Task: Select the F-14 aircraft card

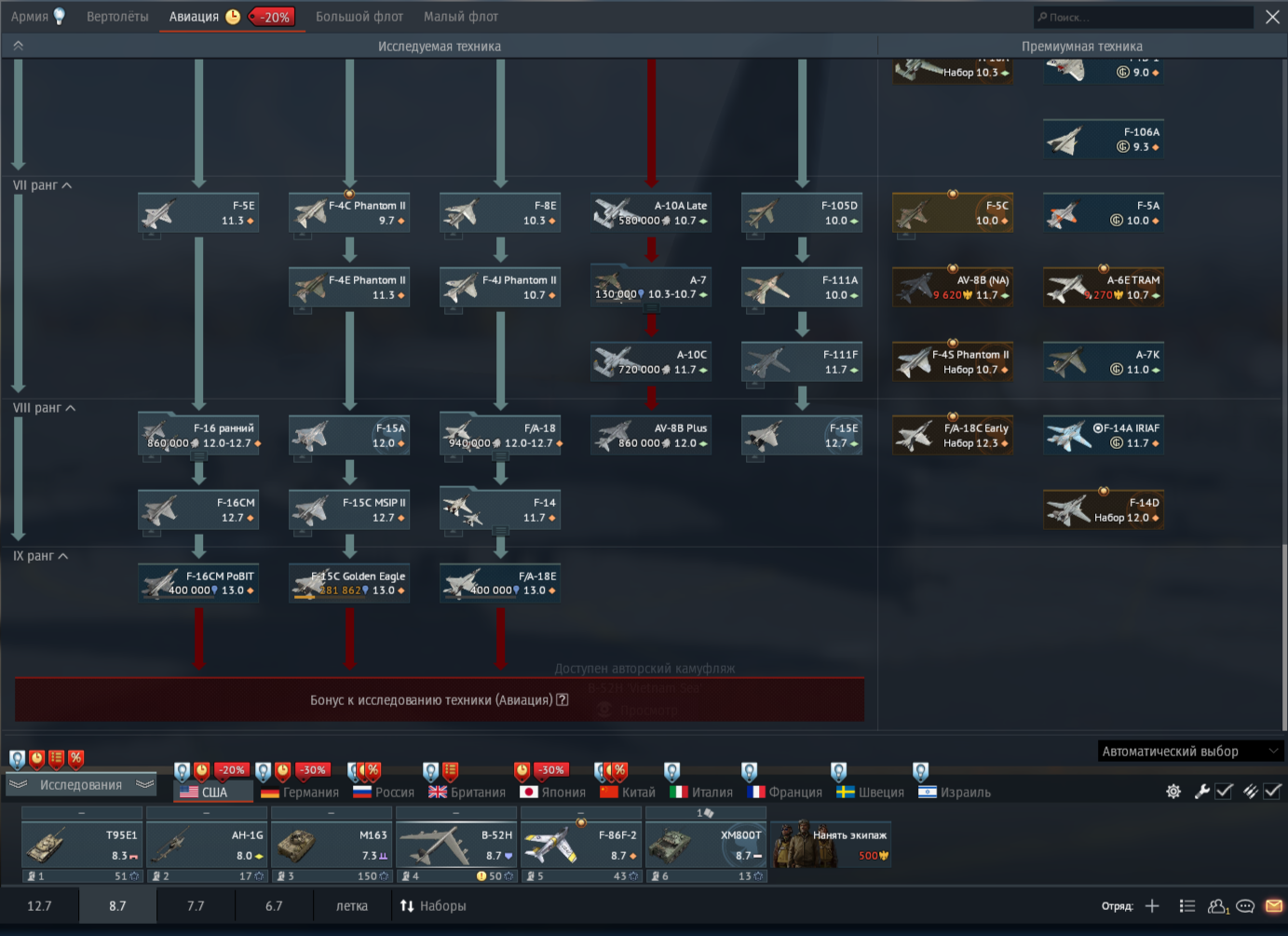Action: (x=500, y=509)
